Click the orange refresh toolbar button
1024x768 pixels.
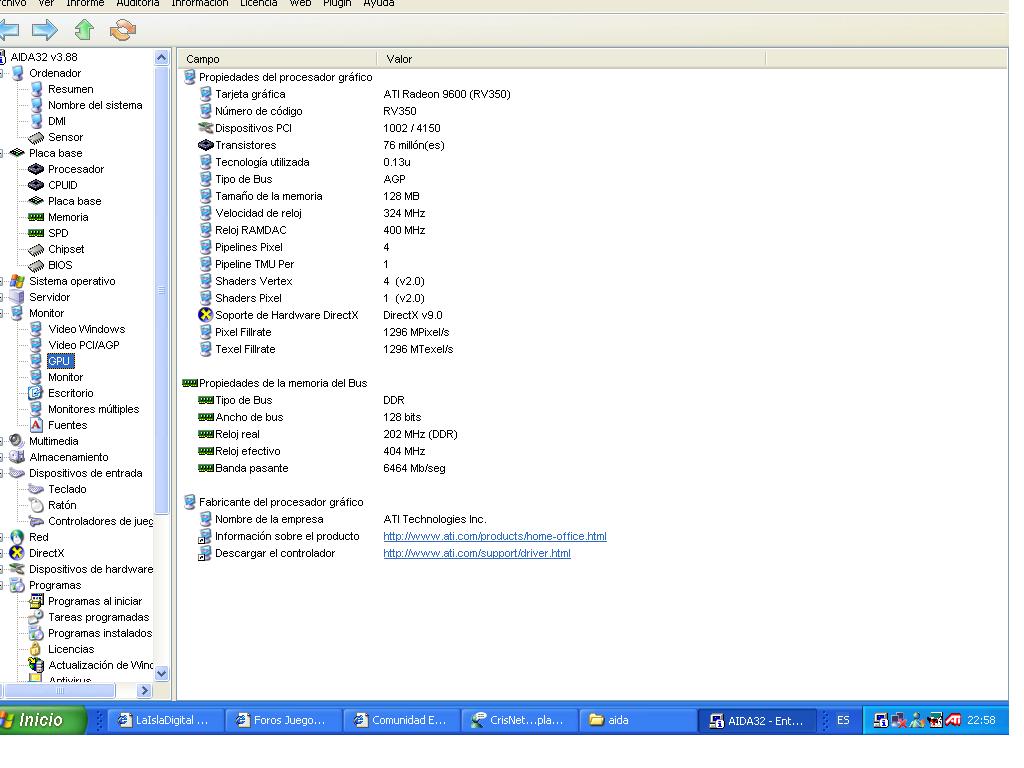coord(123,29)
